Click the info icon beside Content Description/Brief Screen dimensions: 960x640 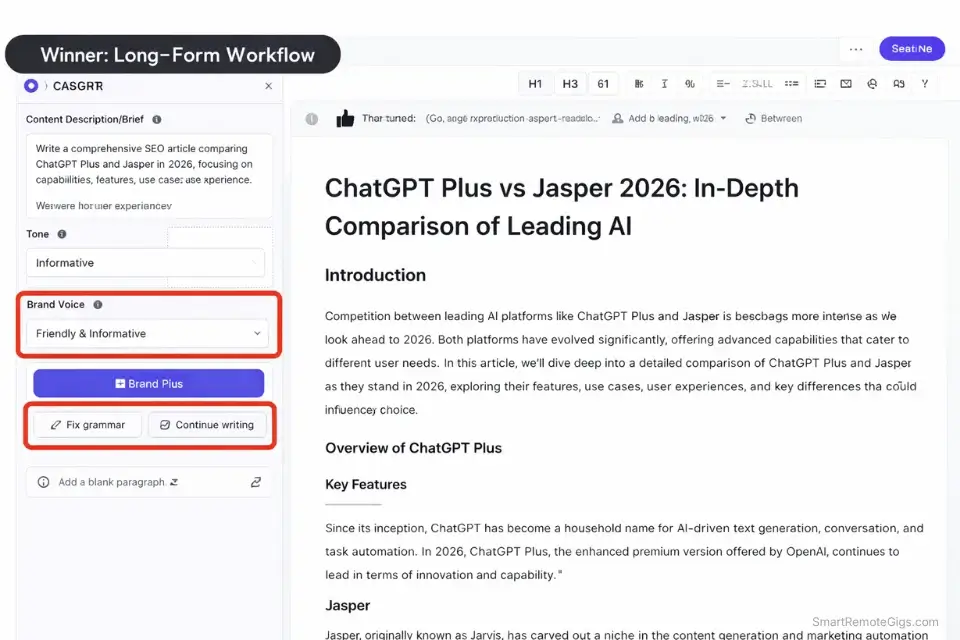click(156, 119)
